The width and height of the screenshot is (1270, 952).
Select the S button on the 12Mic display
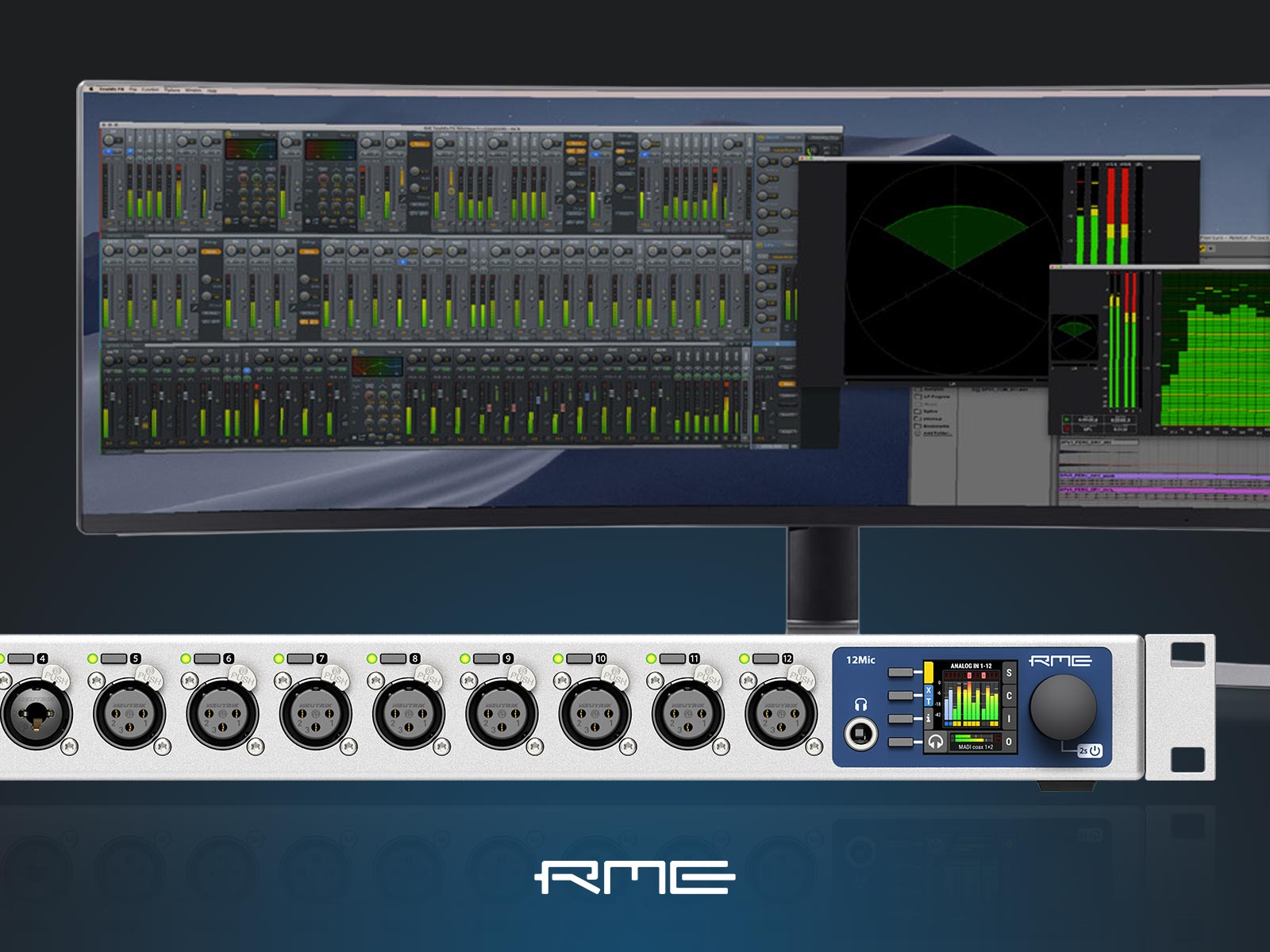(x=1009, y=673)
